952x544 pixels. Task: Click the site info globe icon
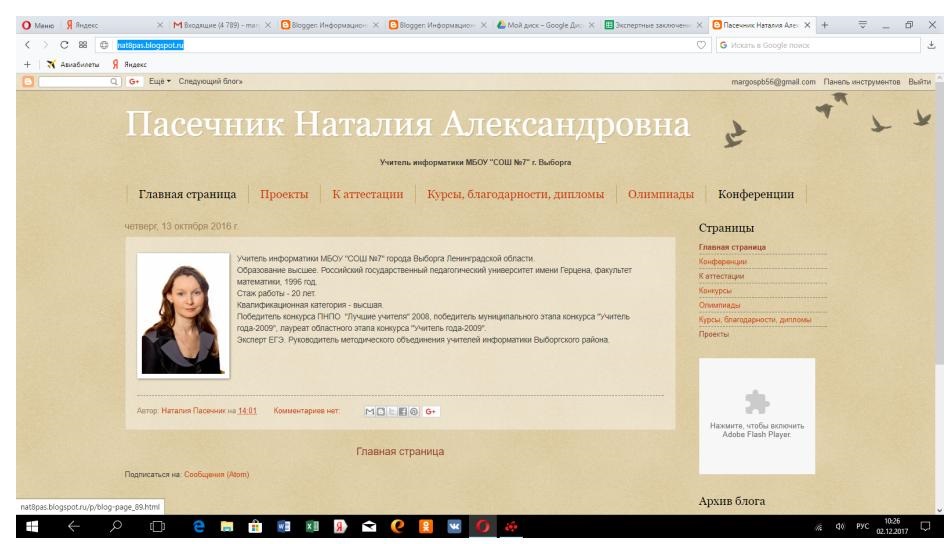click(104, 45)
